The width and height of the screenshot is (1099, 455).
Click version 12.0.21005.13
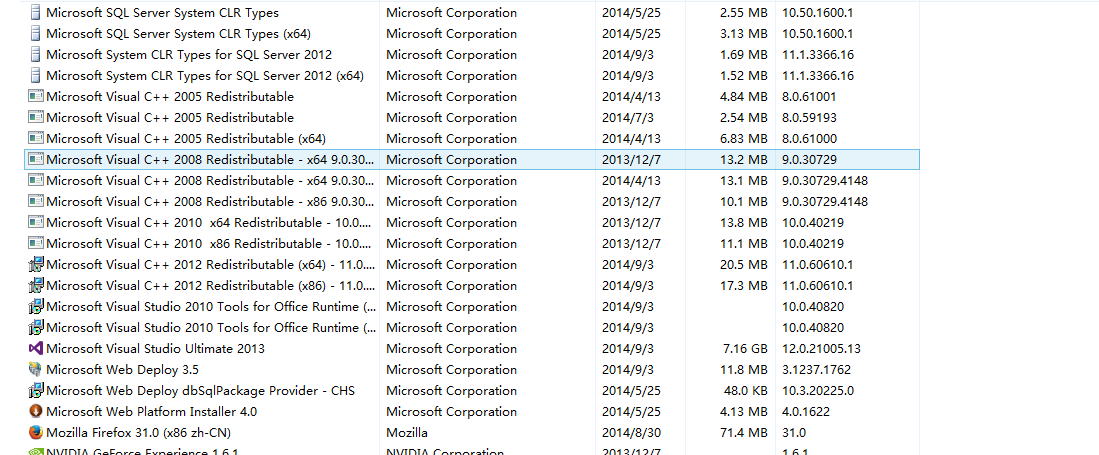[821, 348]
